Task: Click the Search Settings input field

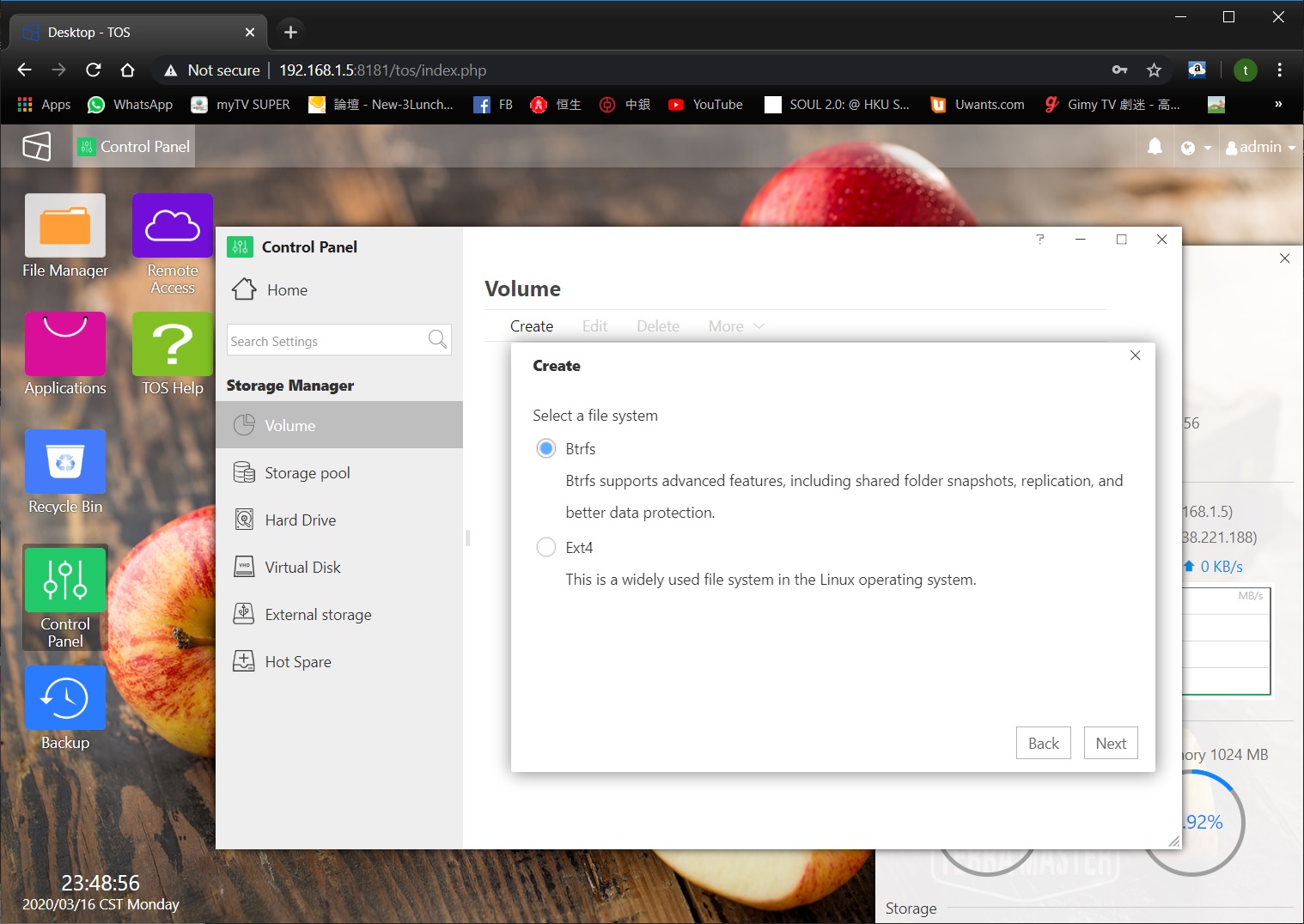Action: click(x=326, y=341)
